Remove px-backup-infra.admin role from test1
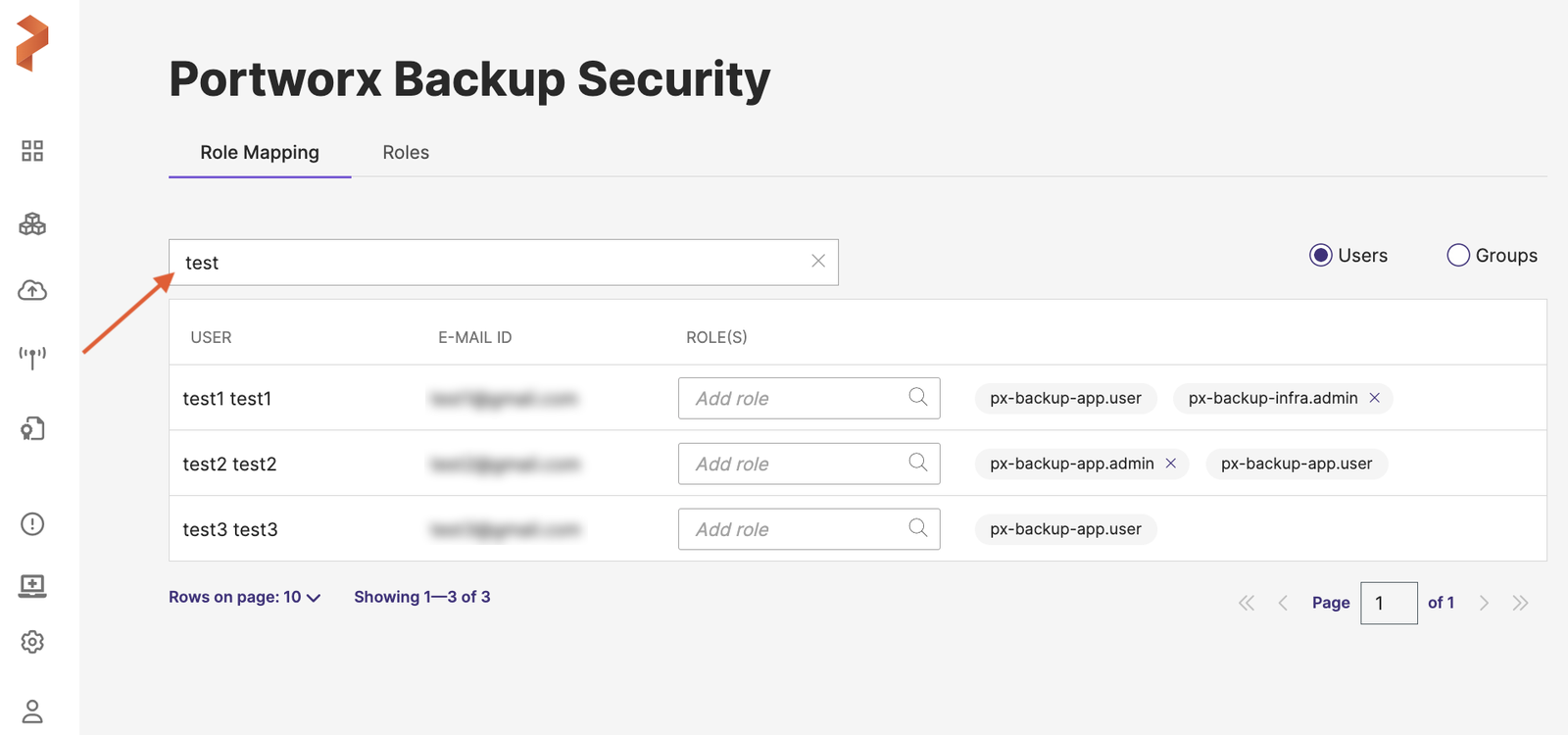Image resolution: width=1568 pixels, height=735 pixels. click(x=1375, y=398)
